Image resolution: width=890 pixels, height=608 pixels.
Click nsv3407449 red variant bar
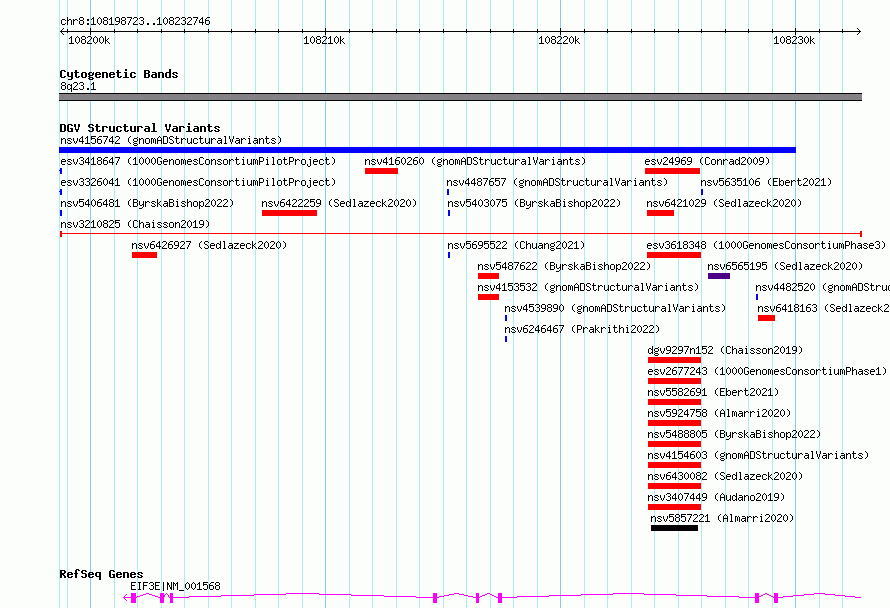(674, 507)
